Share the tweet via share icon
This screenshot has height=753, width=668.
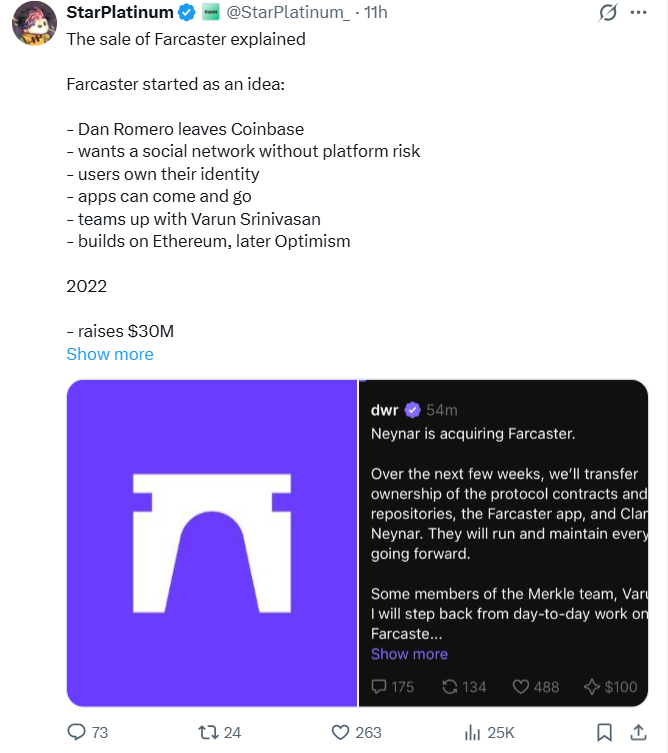[640, 732]
